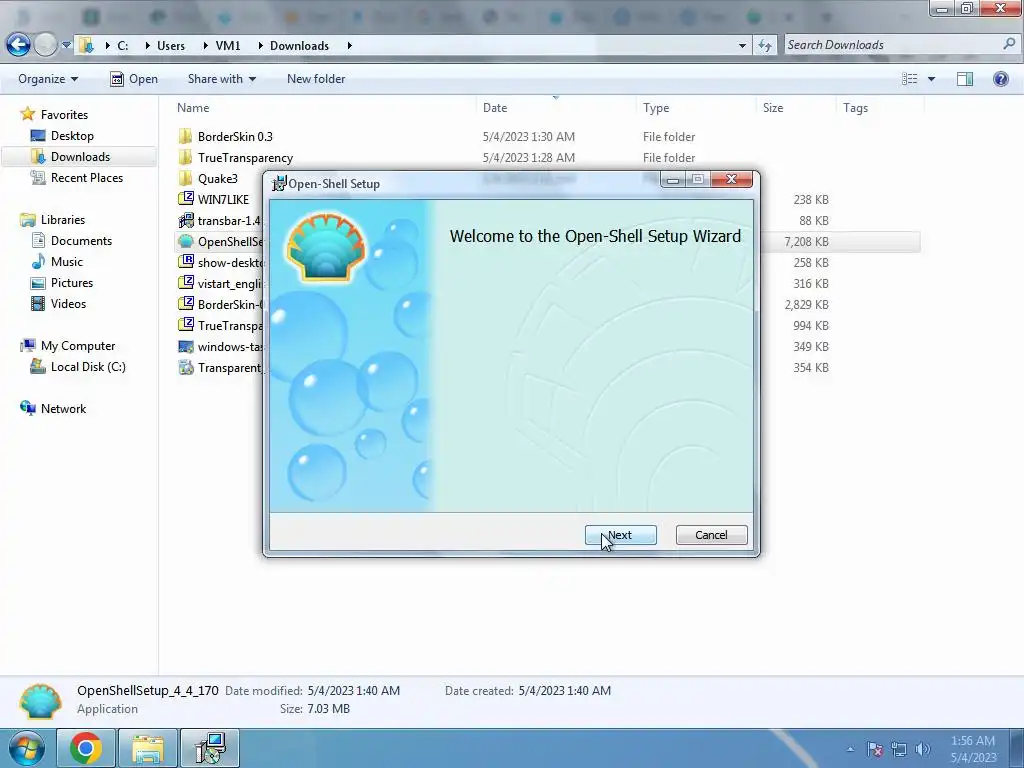Toggle the preview pane icon

pos(965,78)
